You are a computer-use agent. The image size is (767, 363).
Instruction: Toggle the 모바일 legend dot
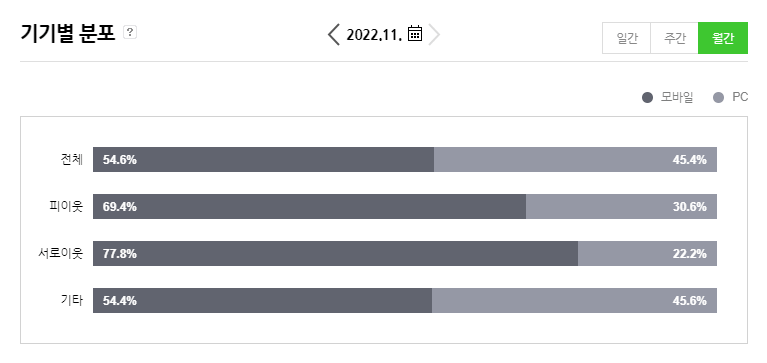pos(647,98)
